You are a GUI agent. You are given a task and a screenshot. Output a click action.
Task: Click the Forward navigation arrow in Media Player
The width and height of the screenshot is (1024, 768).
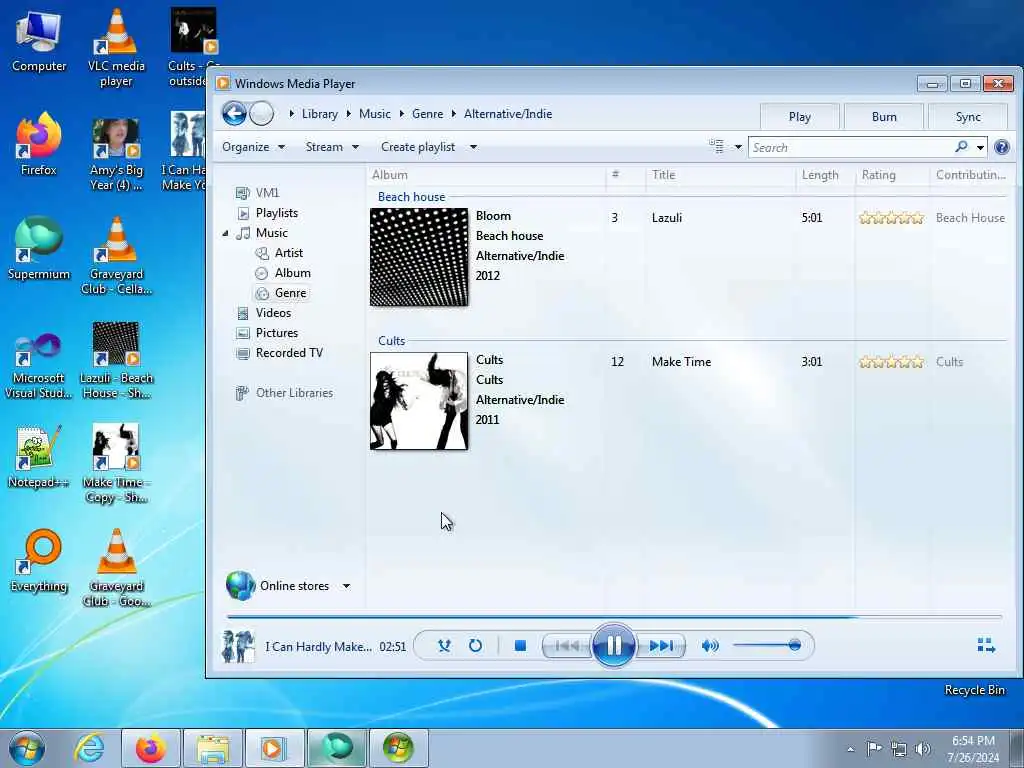[262, 114]
